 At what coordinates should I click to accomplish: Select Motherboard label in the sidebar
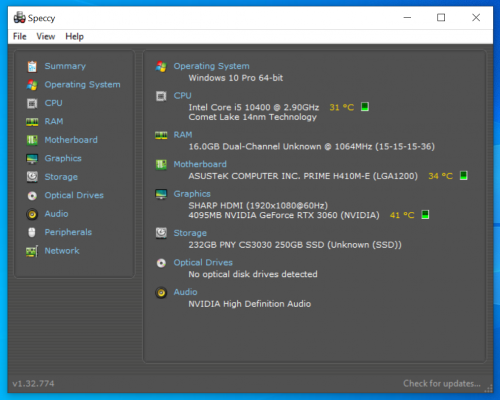coord(71,140)
